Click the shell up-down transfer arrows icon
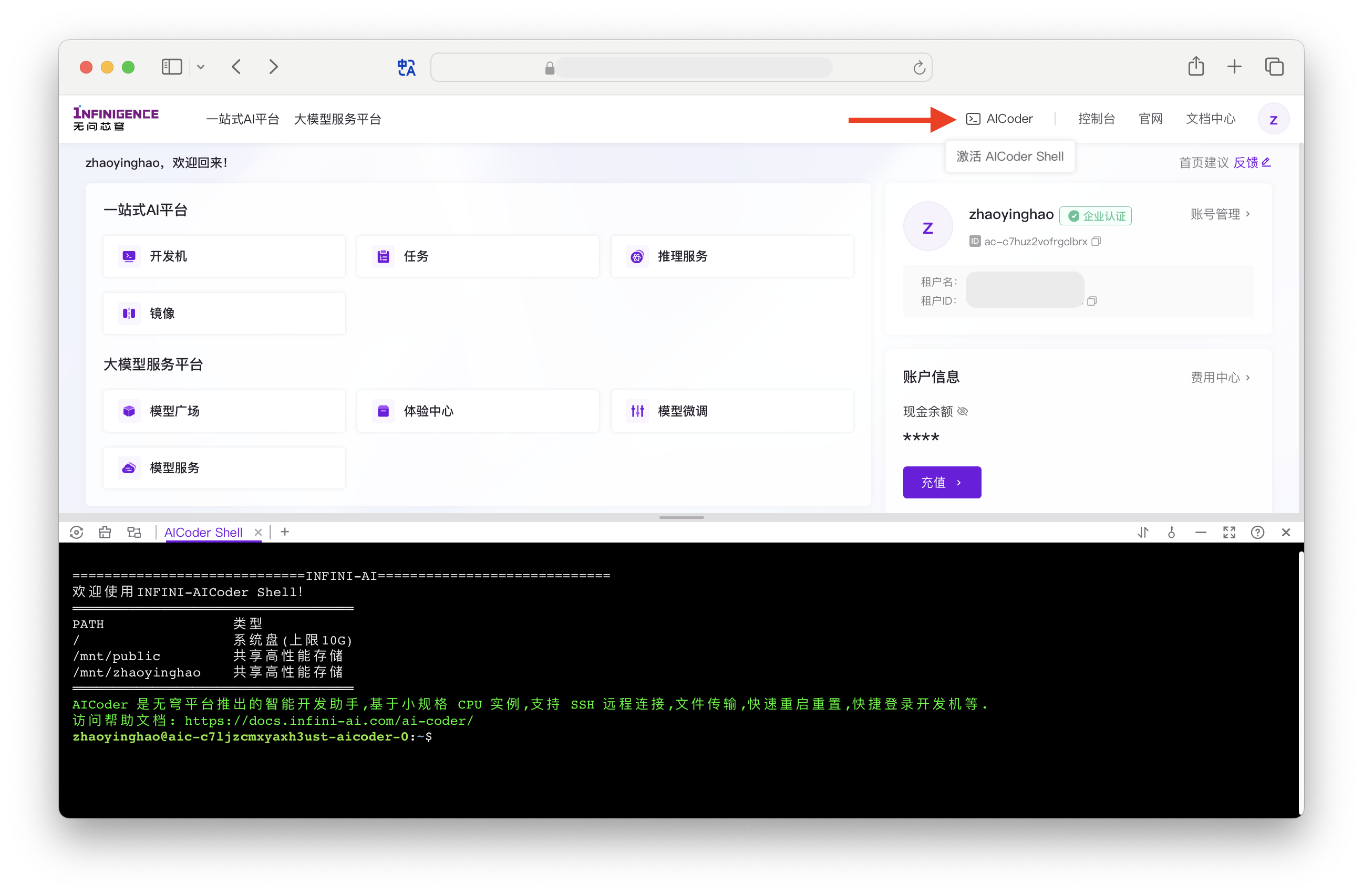Image resolution: width=1363 pixels, height=896 pixels. [1143, 533]
